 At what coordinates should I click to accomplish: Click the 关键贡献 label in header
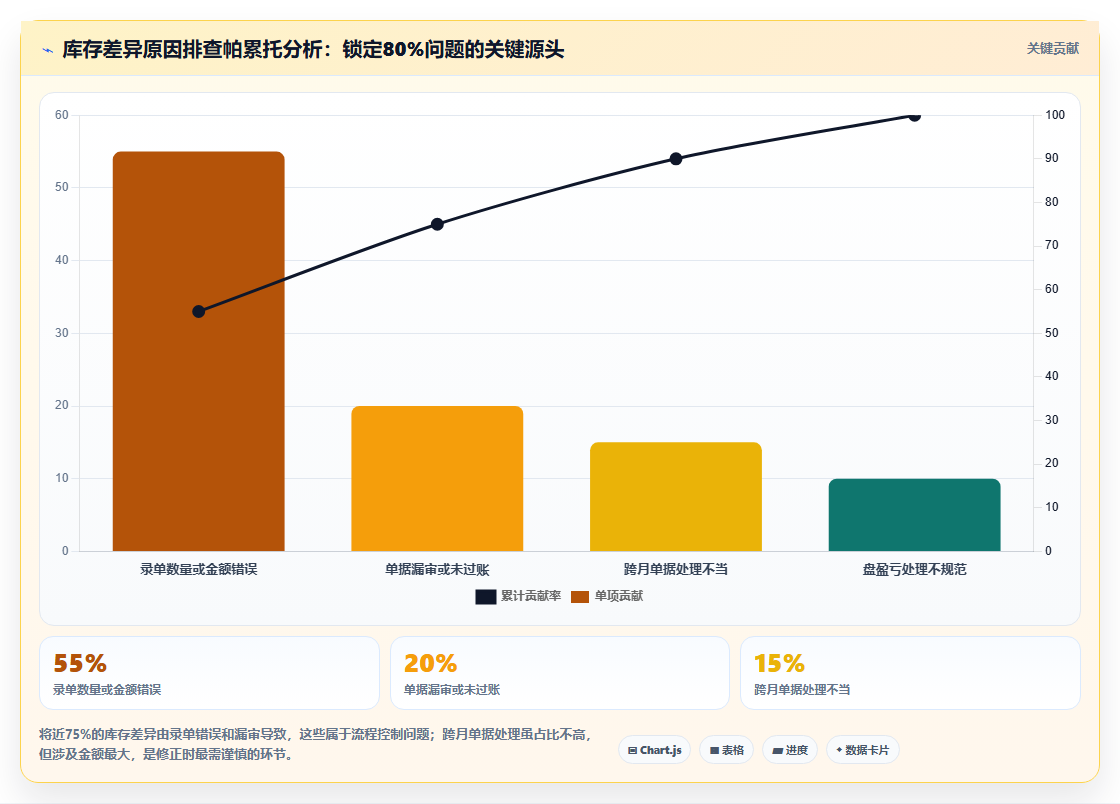click(x=1052, y=49)
